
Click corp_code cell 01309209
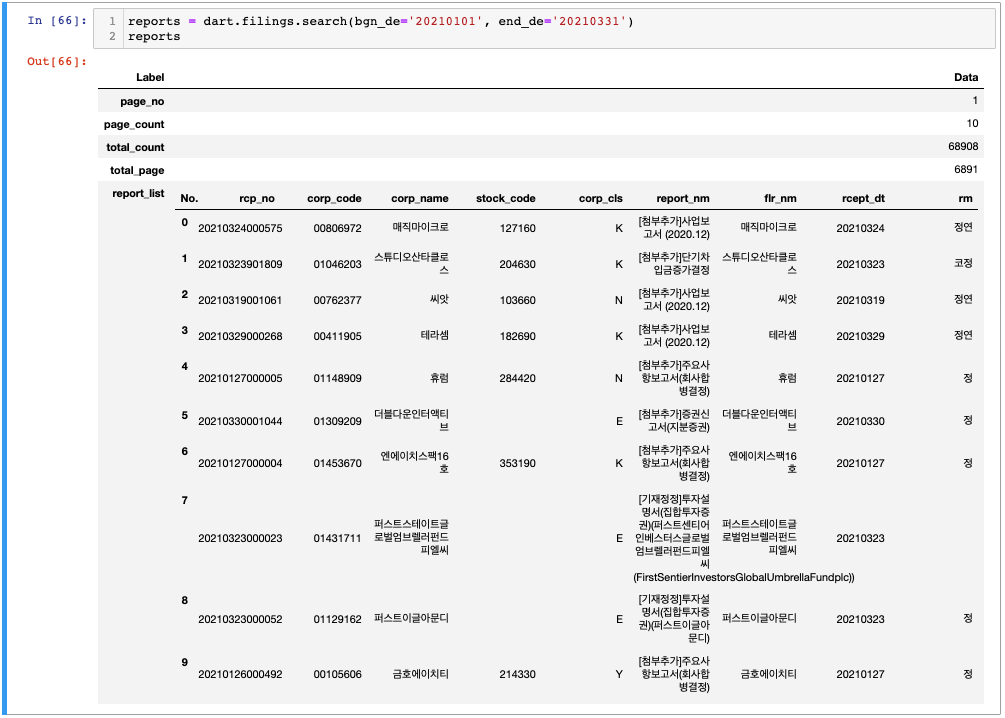(337, 421)
